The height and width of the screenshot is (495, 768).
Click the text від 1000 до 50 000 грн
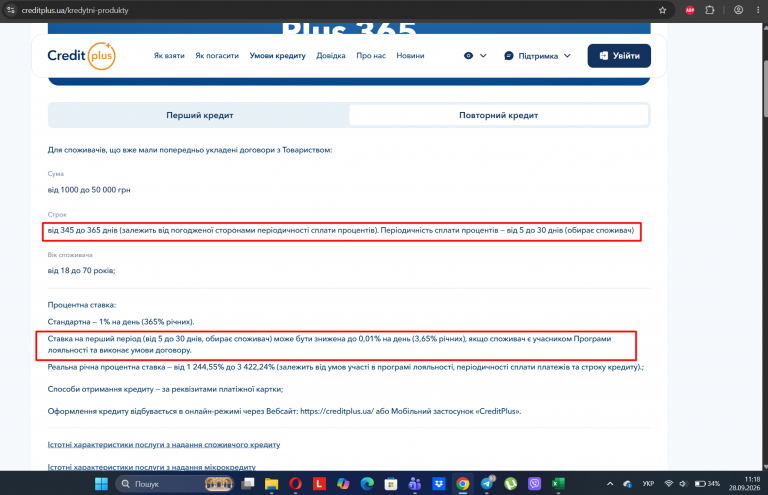89,190
